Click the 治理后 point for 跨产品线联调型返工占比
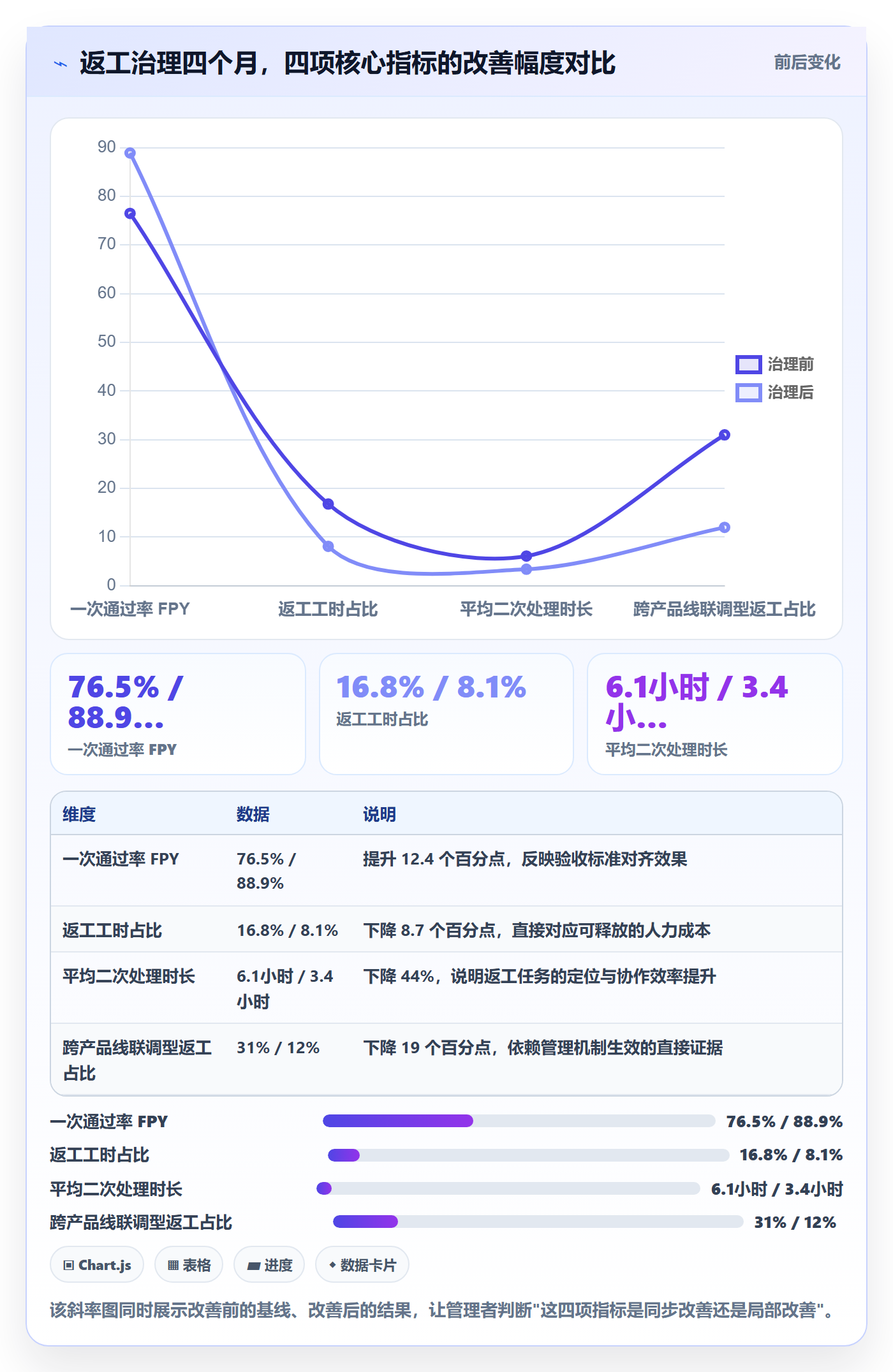The height and width of the screenshot is (1372, 893). [725, 527]
